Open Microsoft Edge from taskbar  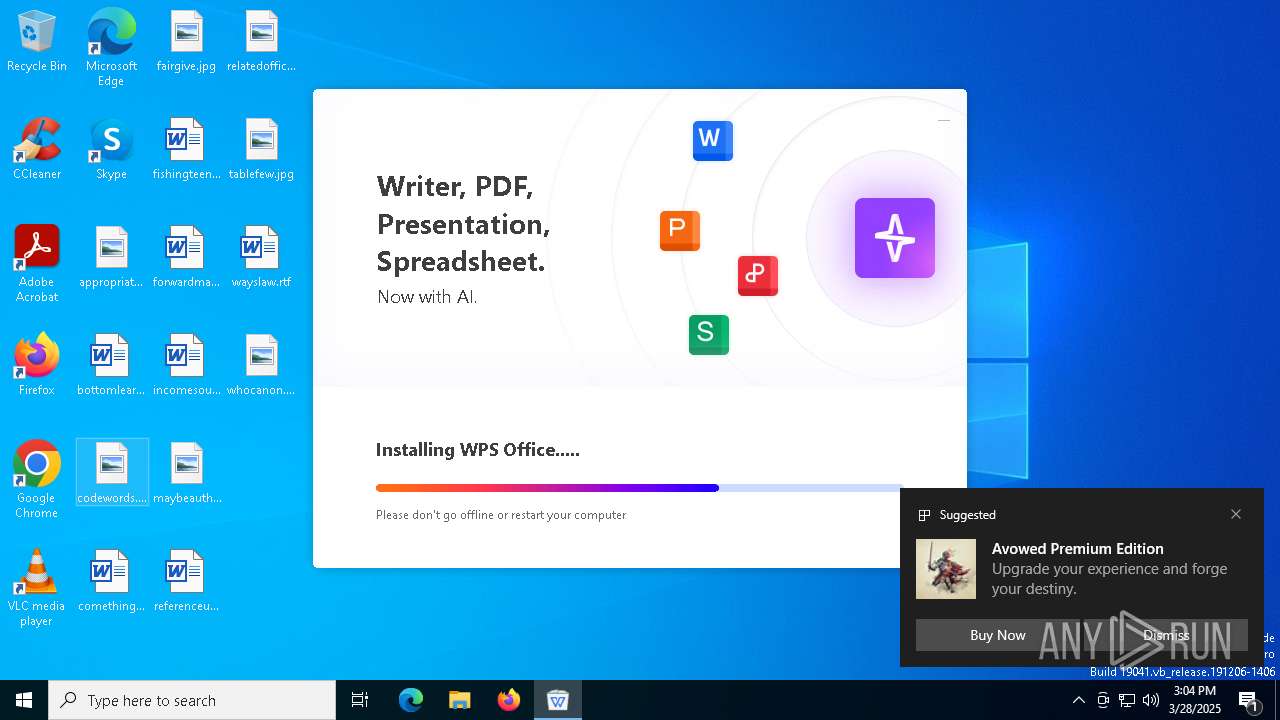coord(411,700)
